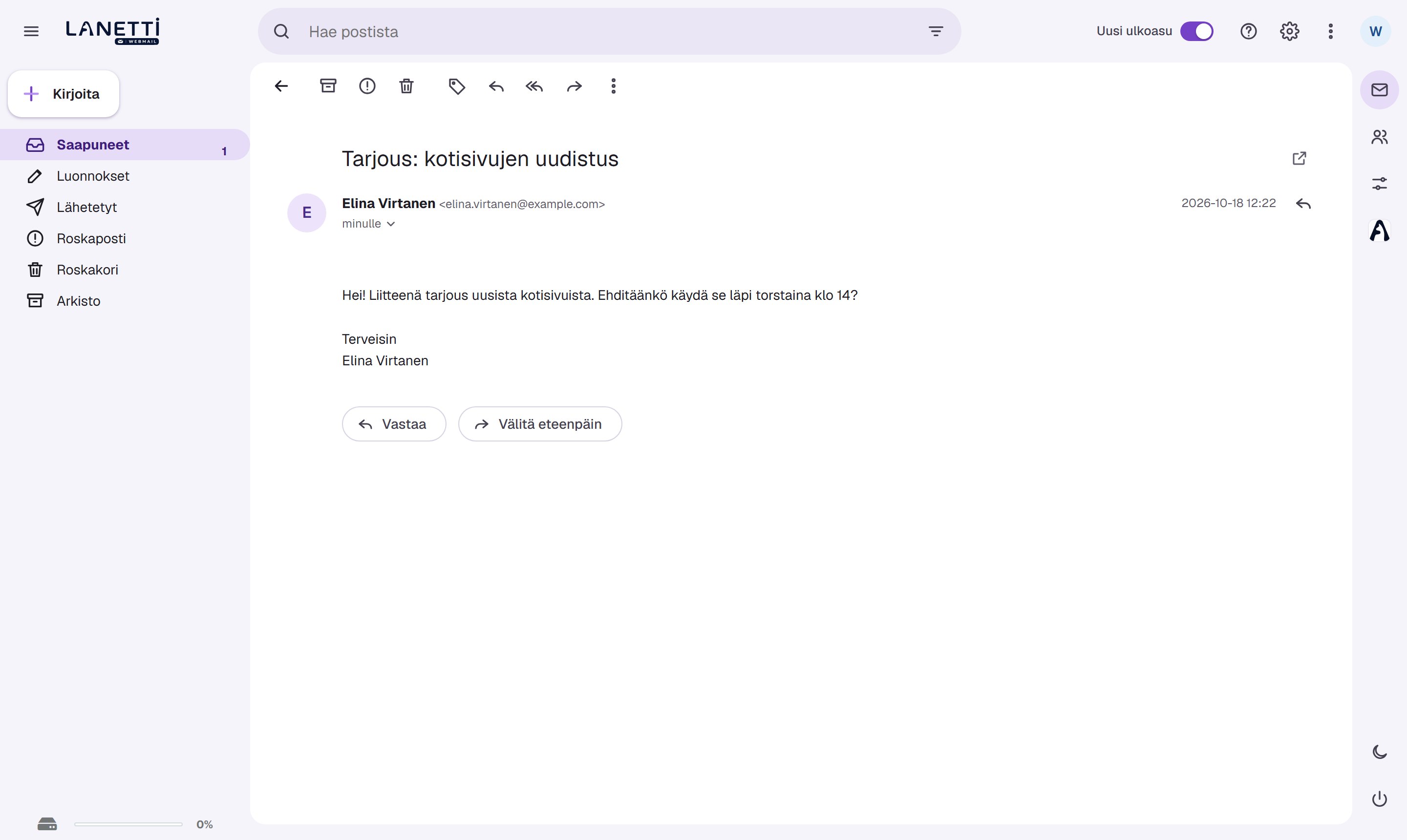
Task: Click the 'Terveisin' closing line
Action: [369, 339]
